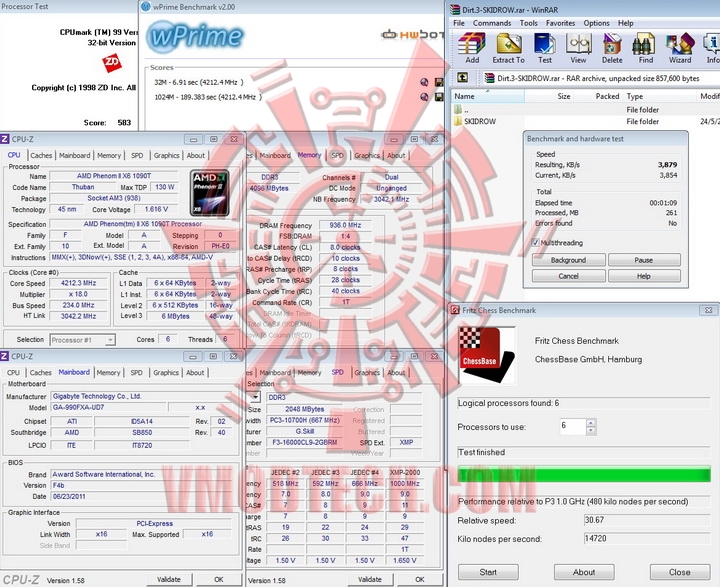Click the Processors to use input field

(573, 427)
